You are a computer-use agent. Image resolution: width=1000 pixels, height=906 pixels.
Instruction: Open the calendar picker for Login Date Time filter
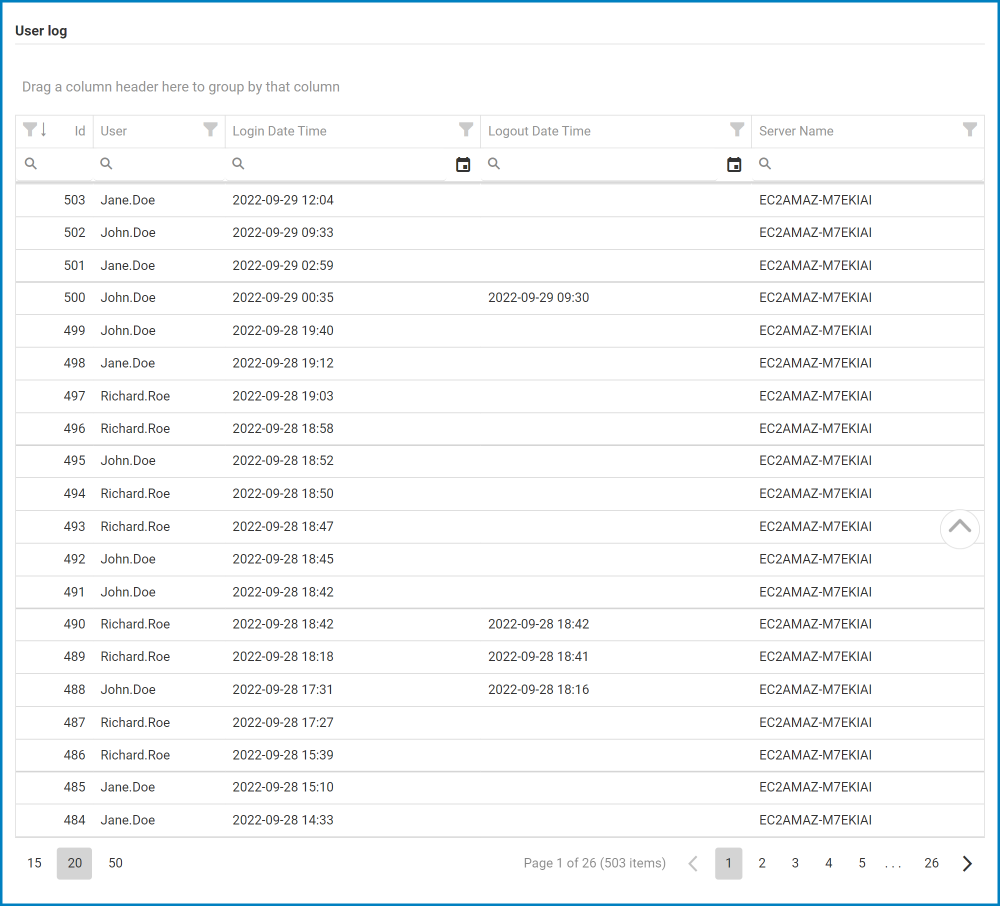463,164
